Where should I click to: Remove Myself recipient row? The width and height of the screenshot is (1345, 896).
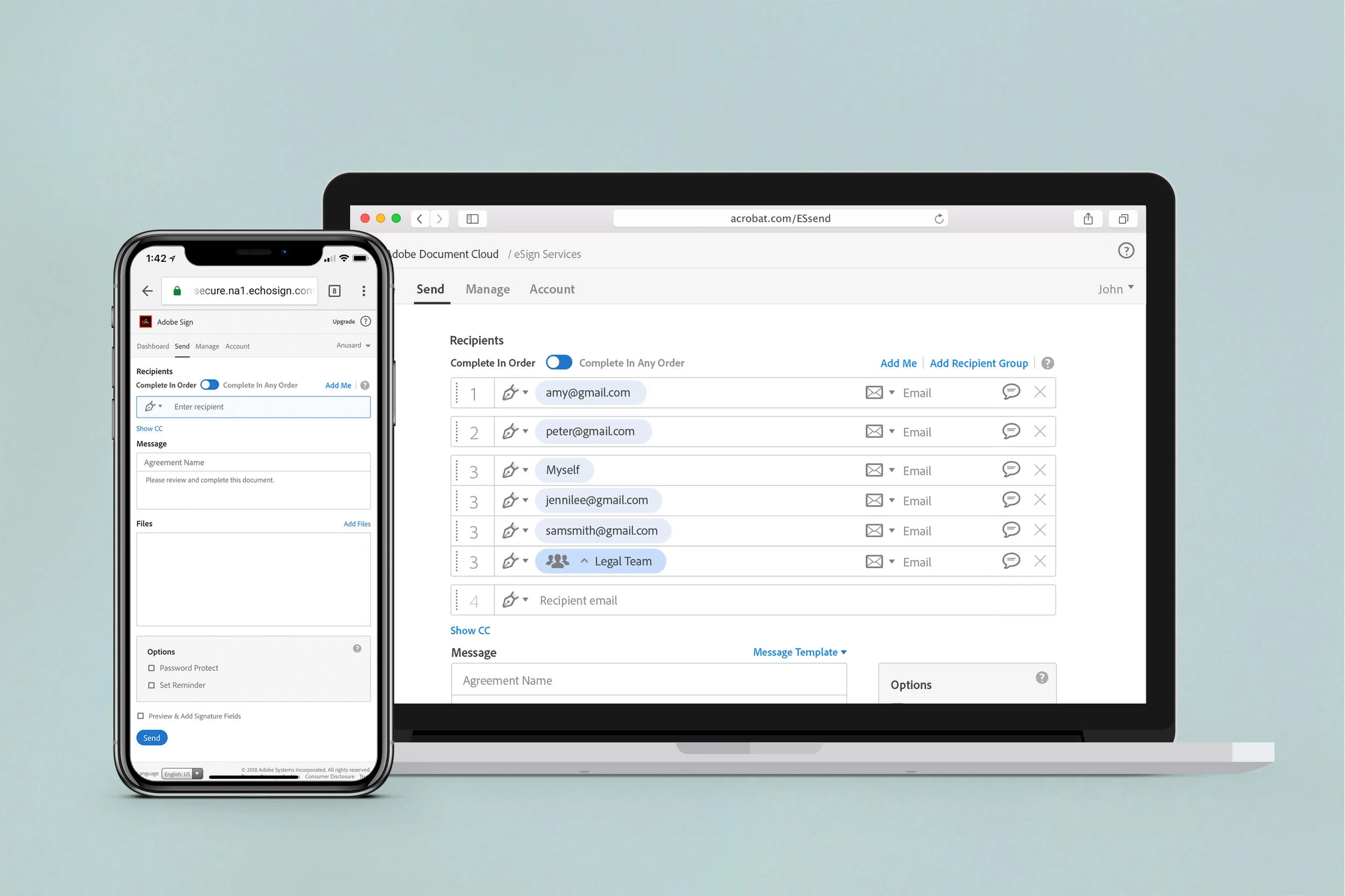[x=1040, y=470]
